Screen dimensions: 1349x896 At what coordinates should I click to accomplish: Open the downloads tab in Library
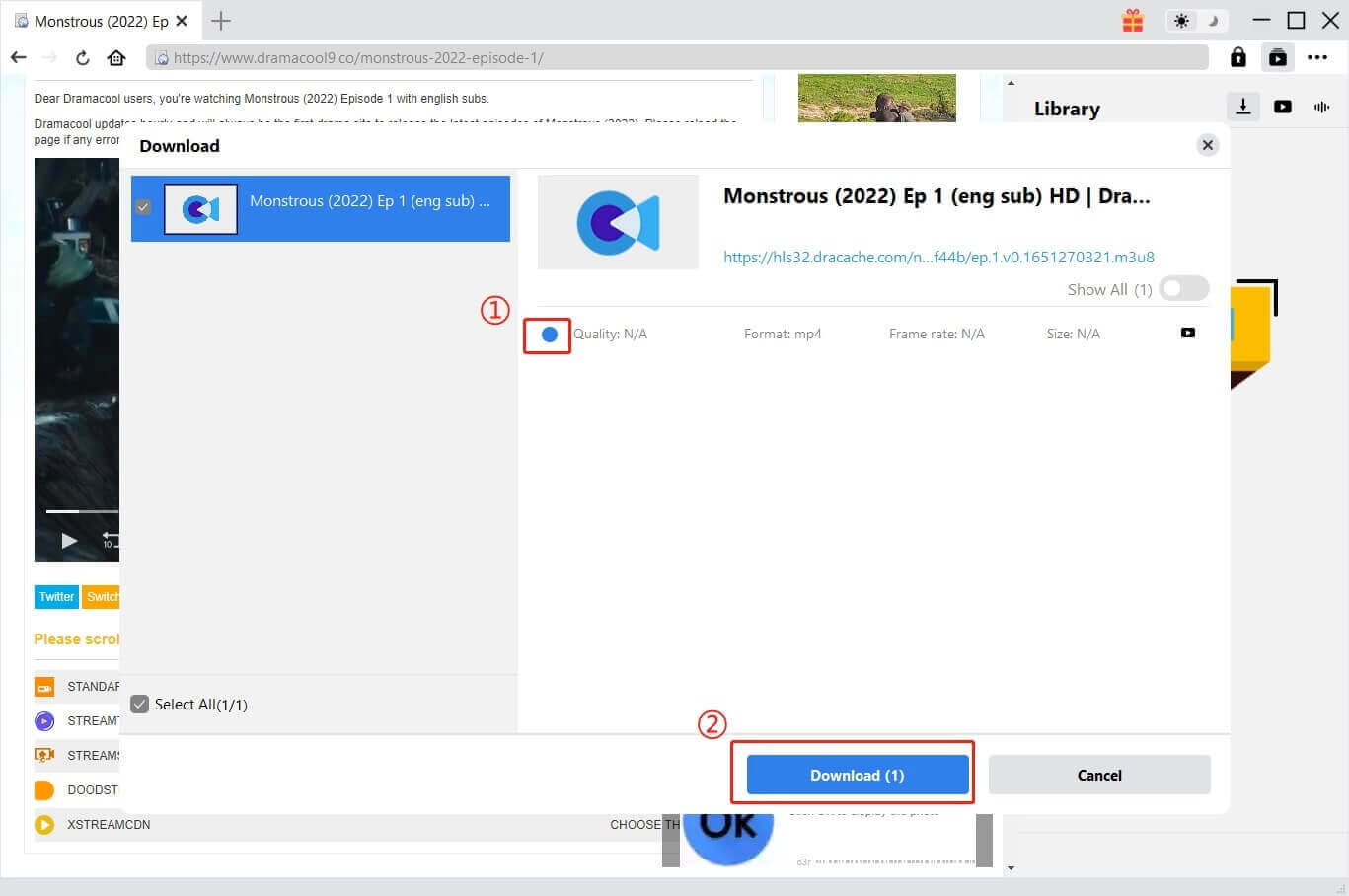1243,107
